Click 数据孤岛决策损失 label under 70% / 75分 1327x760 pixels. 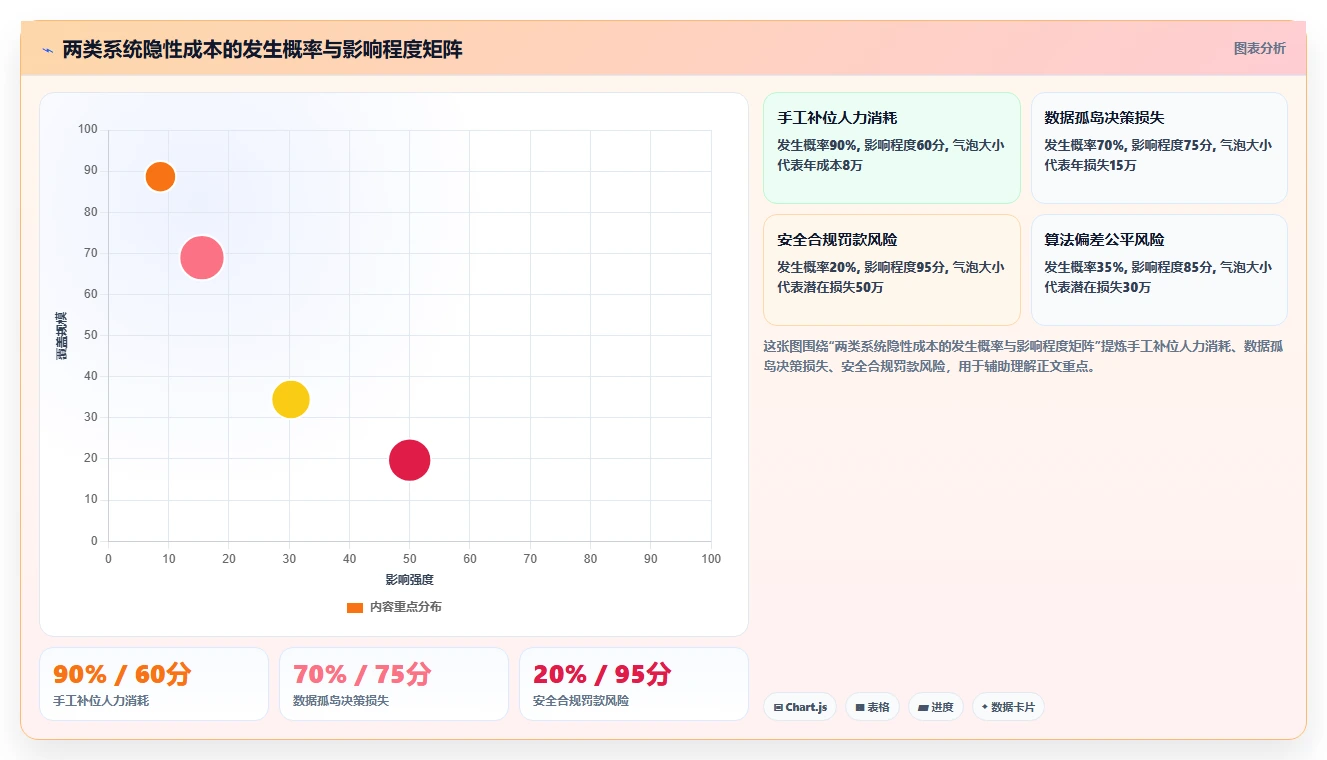click(341, 701)
